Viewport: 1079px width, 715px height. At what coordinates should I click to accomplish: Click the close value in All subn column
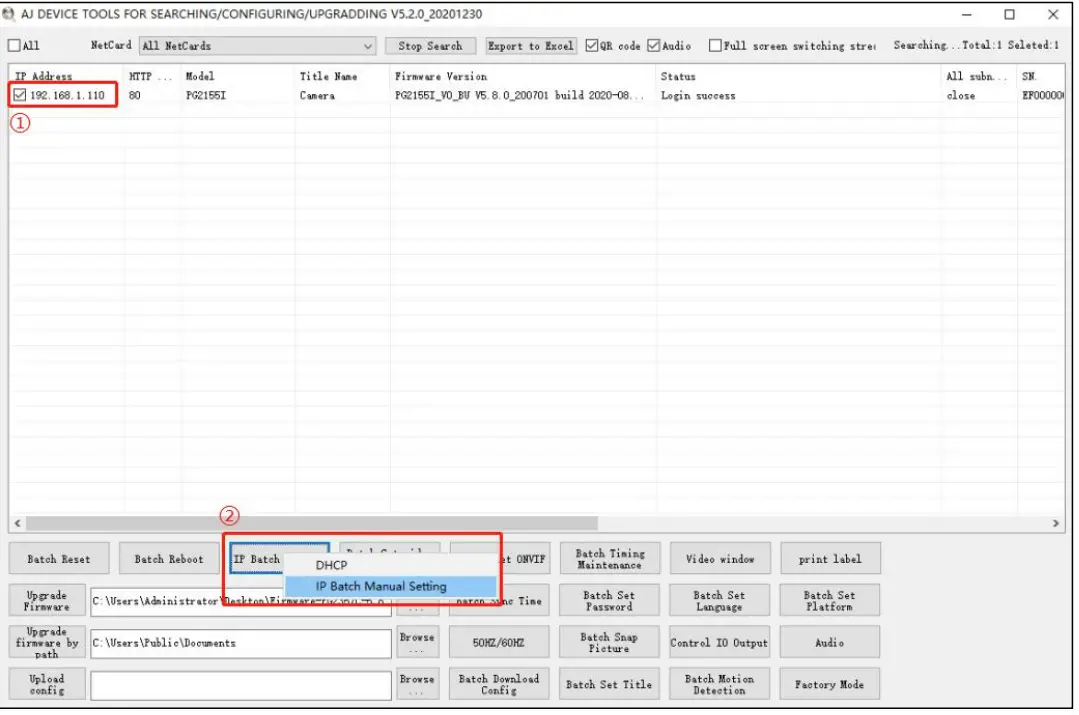pyautogui.click(x=961, y=96)
